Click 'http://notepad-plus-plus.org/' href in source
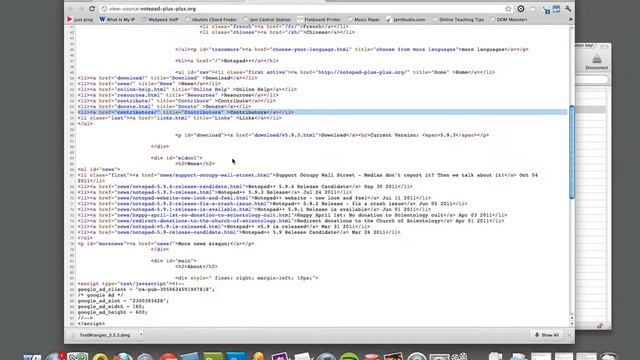The width and height of the screenshot is (640, 360). (363, 72)
